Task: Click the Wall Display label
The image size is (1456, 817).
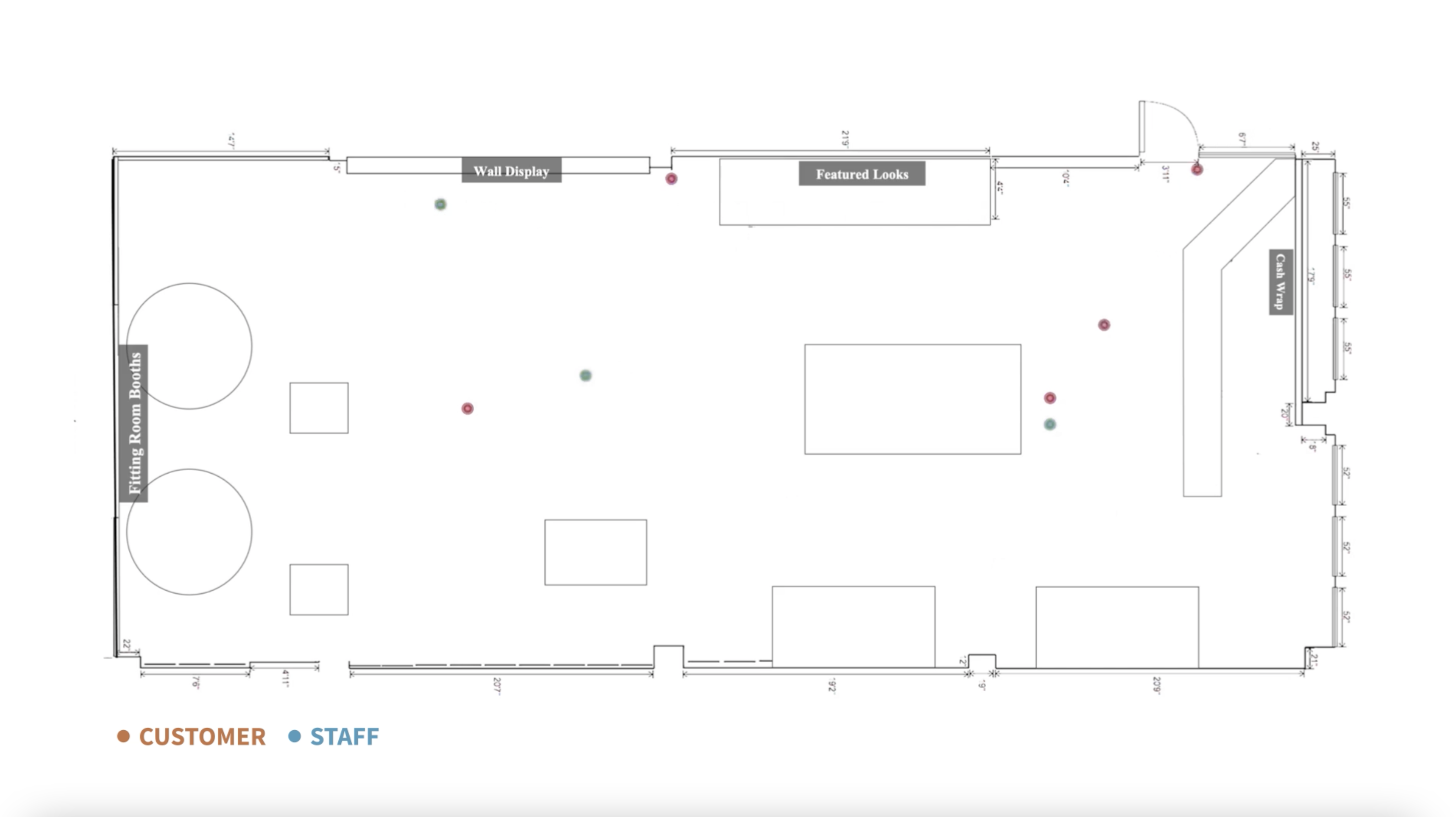Action: [509, 172]
